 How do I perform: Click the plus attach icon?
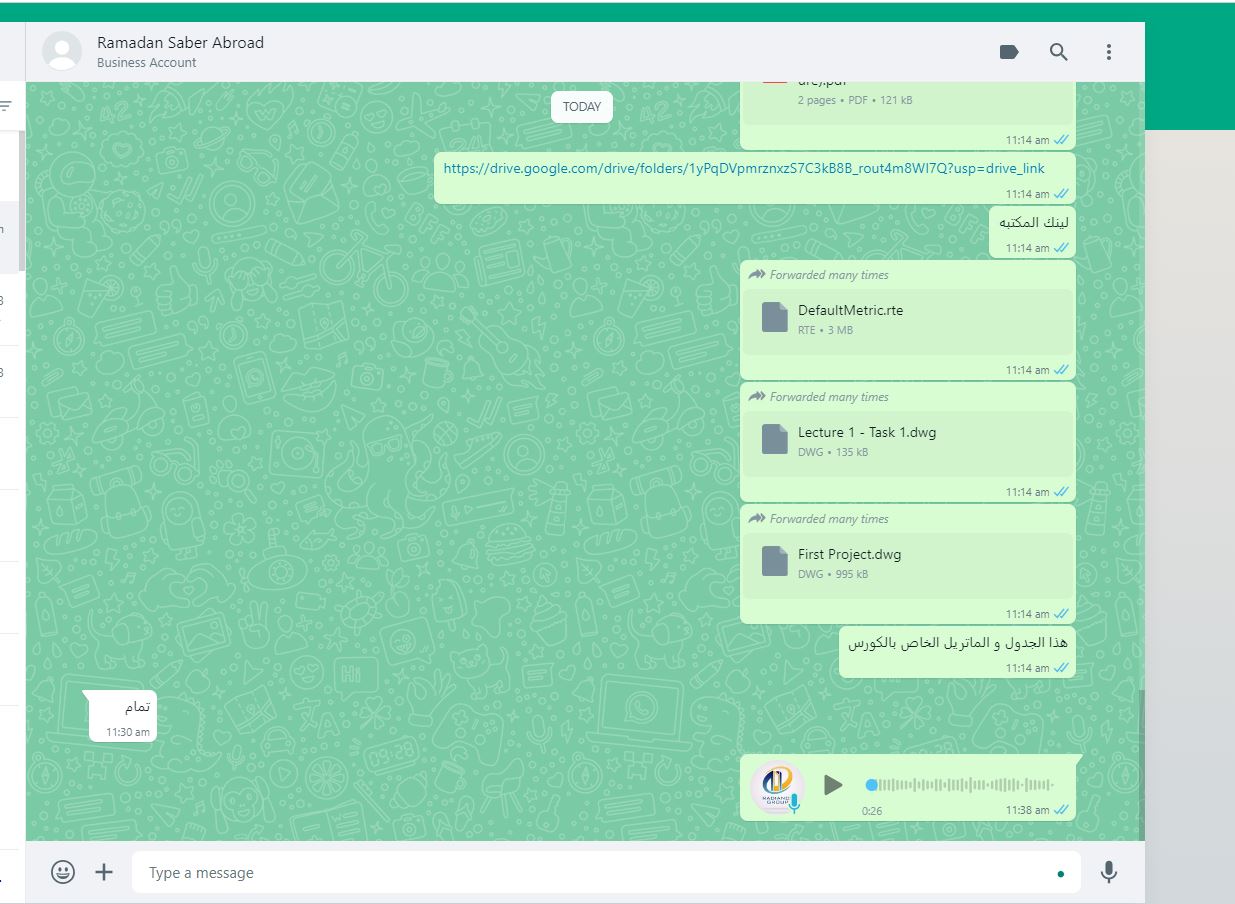coord(104,872)
